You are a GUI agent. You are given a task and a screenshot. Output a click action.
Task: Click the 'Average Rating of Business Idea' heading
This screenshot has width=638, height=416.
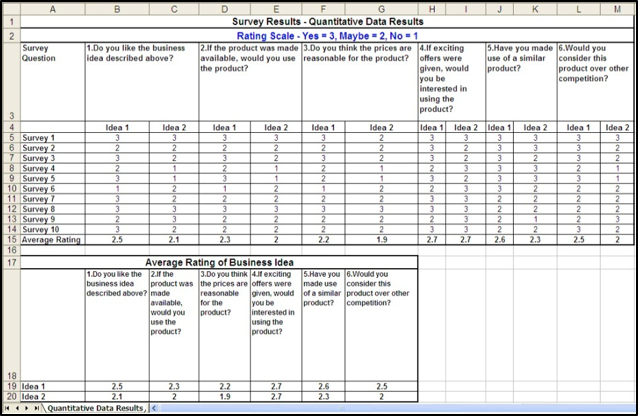[x=219, y=262]
